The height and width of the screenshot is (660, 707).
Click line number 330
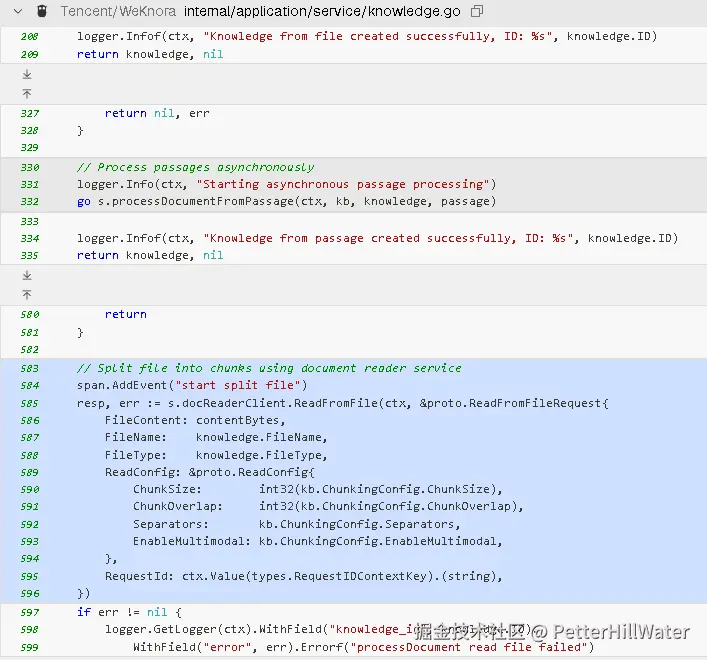click(x=29, y=168)
